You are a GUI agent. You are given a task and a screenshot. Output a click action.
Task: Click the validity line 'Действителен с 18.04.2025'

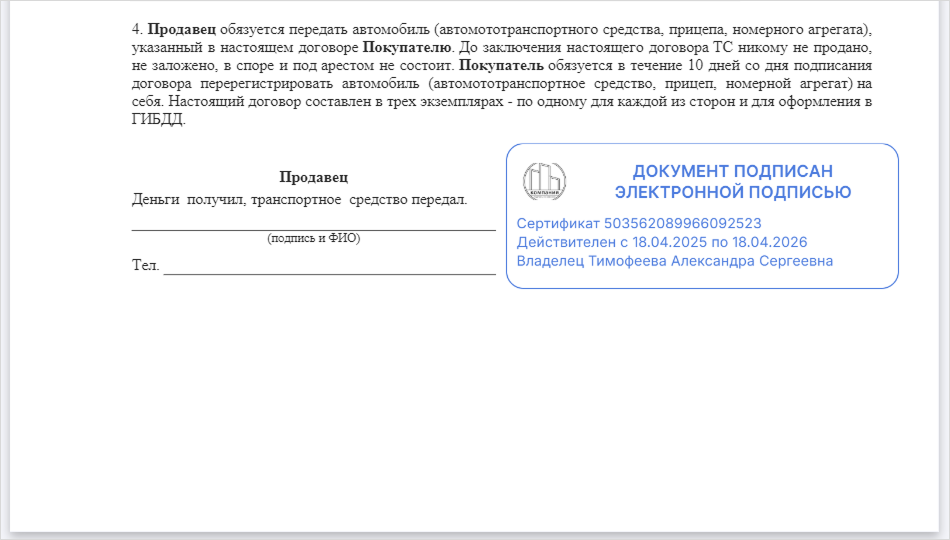point(662,242)
